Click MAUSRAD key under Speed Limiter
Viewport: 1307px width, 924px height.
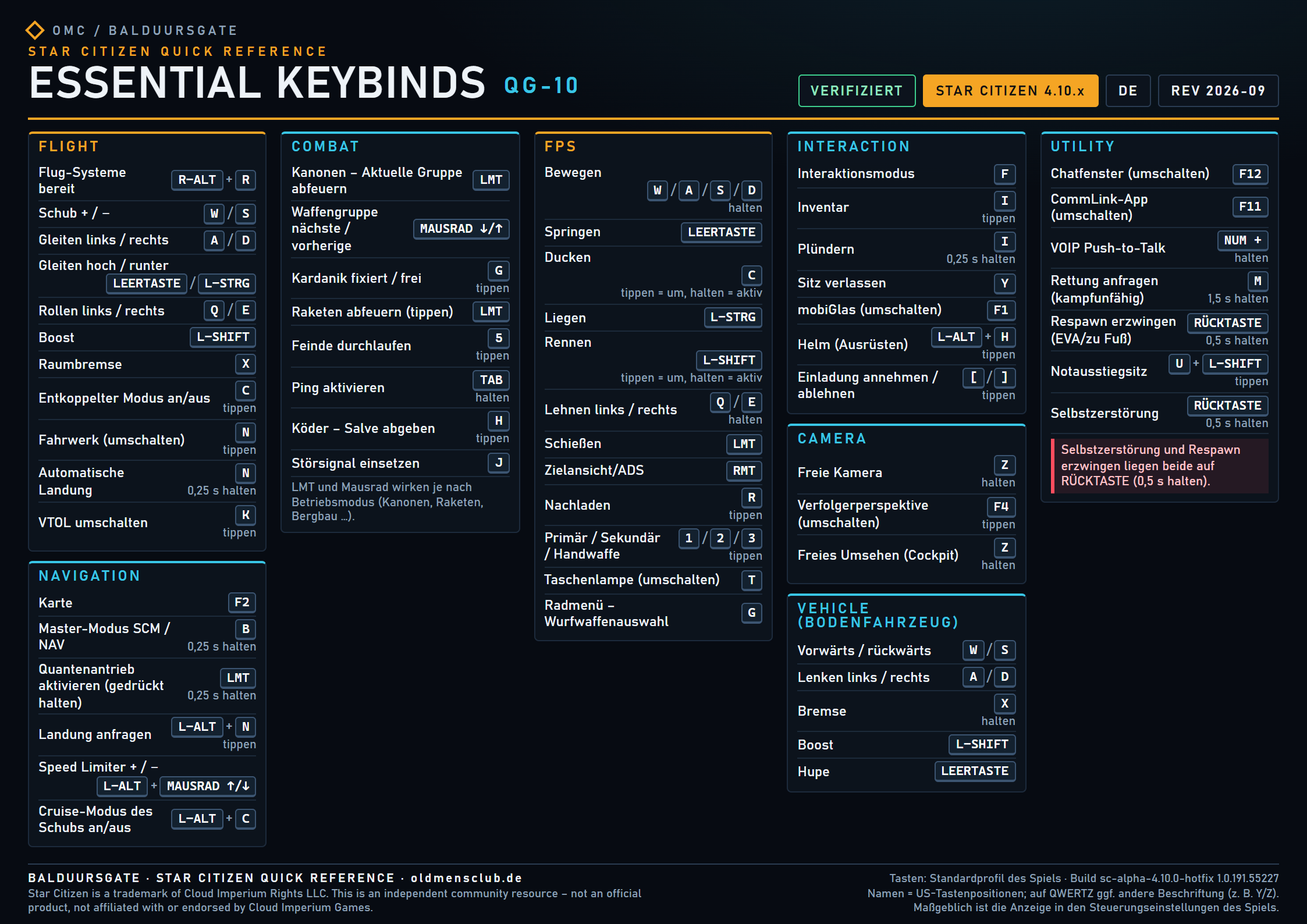[208, 786]
